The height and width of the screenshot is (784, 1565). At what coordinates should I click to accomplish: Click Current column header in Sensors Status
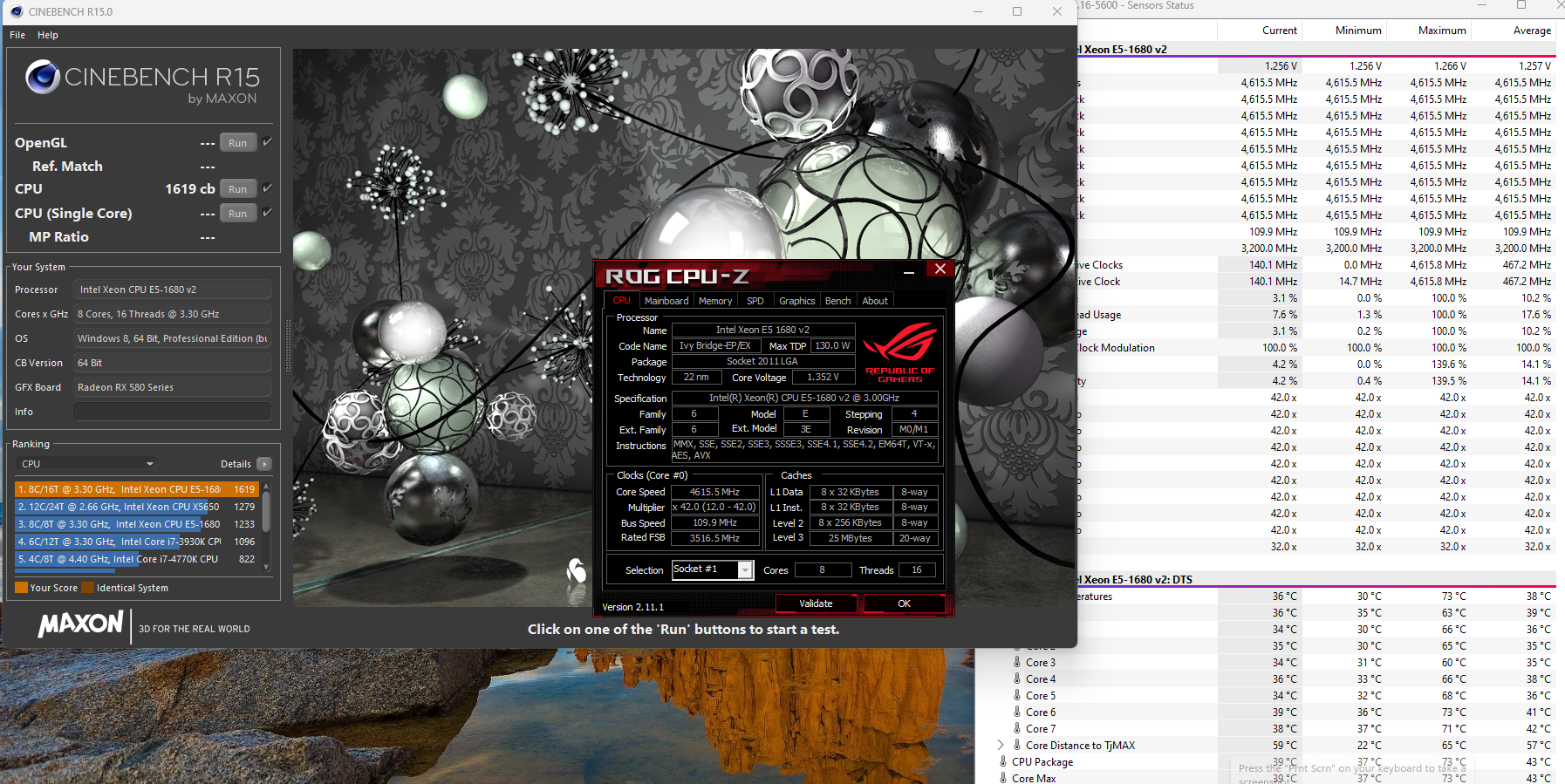1279,31
